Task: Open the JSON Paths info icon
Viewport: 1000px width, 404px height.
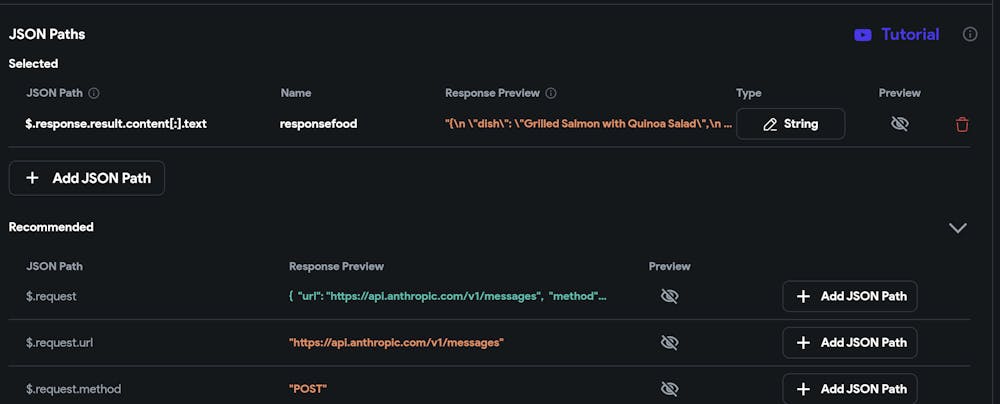Action: [x=970, y=34]
